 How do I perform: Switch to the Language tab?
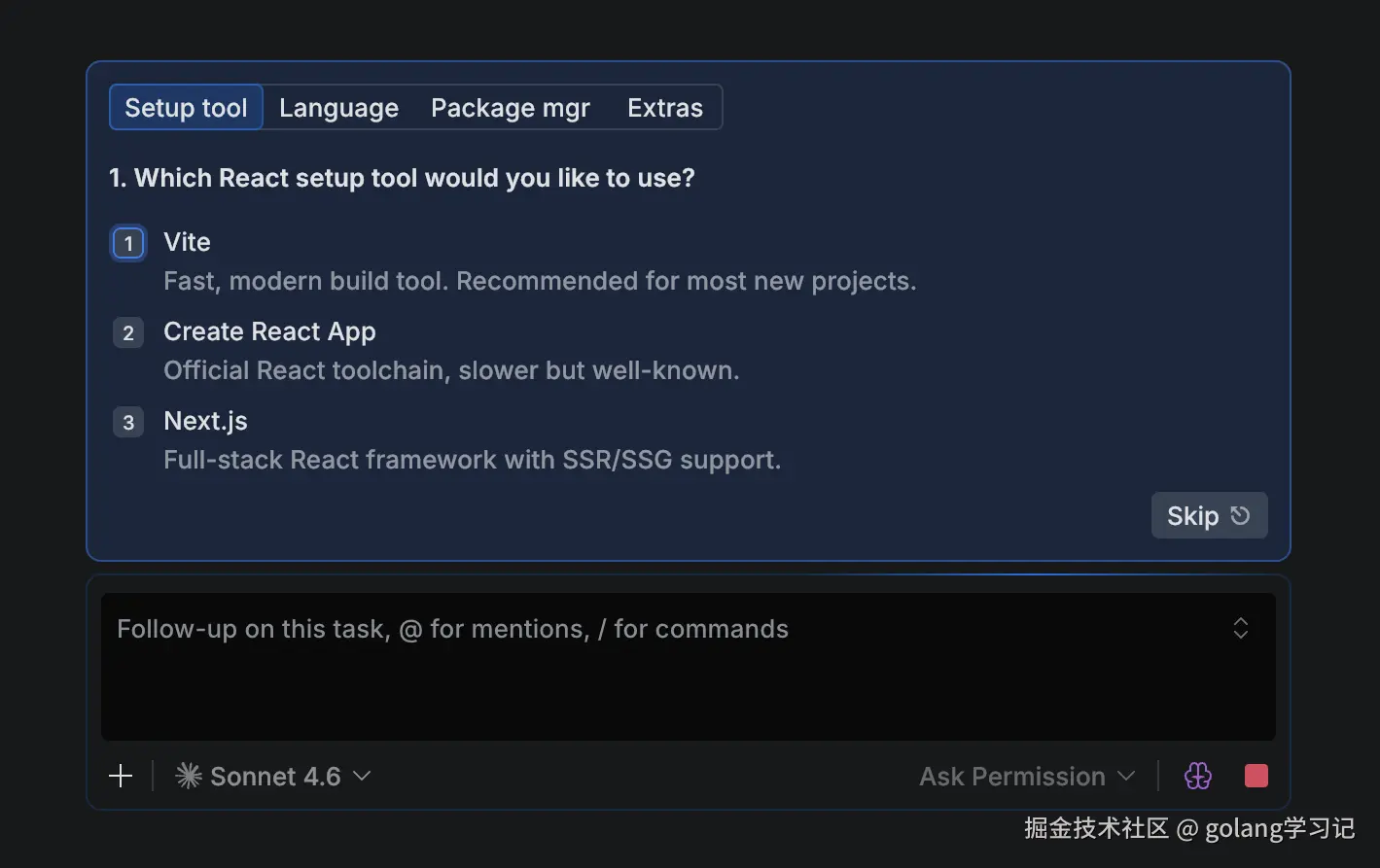tap(338, 108)
